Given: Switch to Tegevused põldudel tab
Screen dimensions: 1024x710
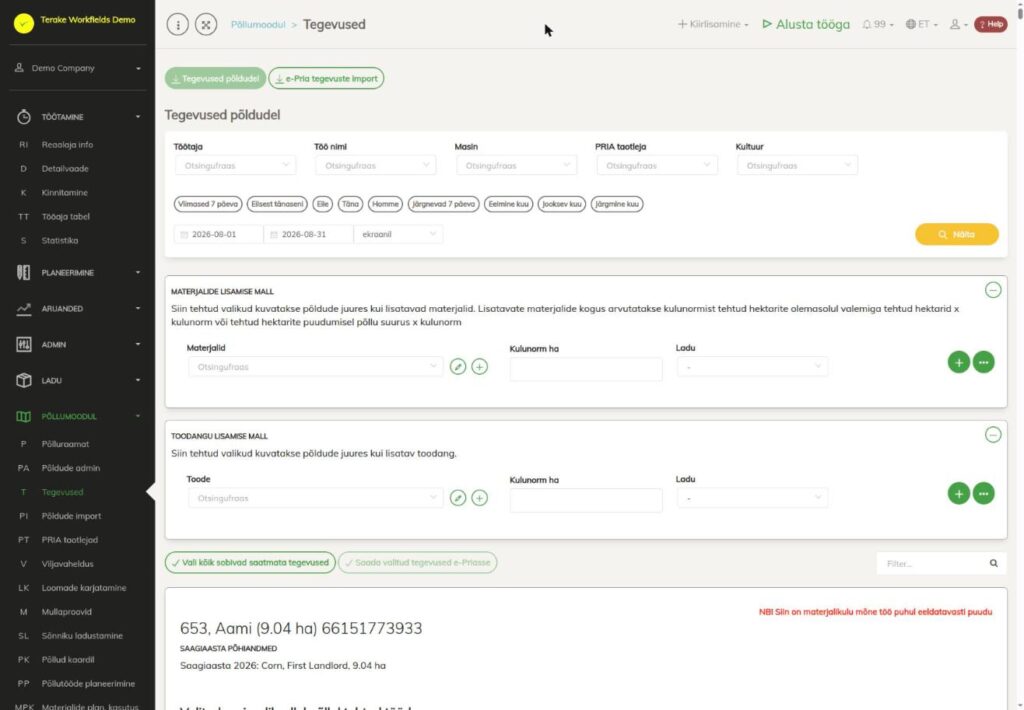Looking at the screenshot, I should click(215, 78).
